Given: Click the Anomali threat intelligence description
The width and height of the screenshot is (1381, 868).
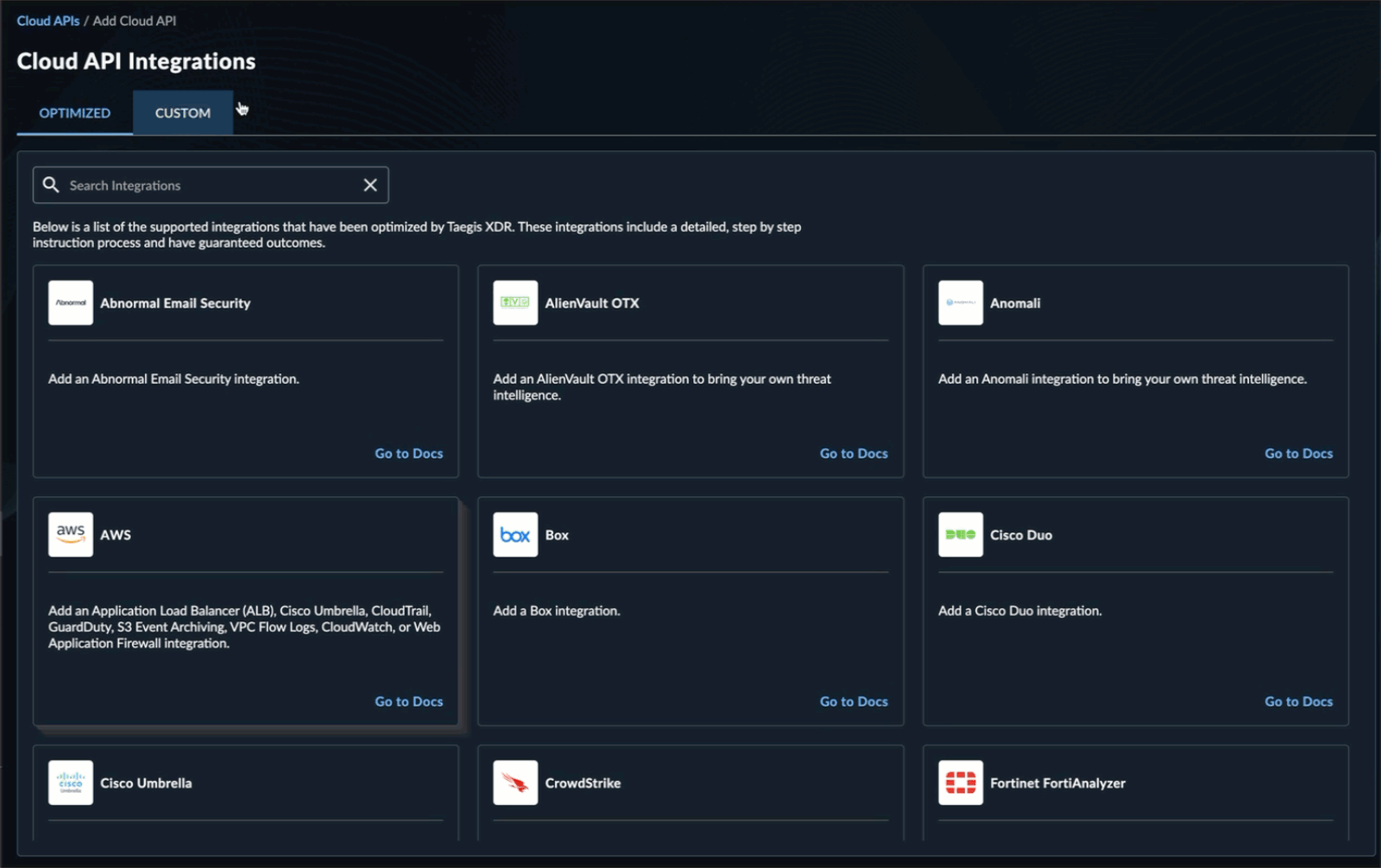Looking at the screenshot, I should tap(1122, 379).
